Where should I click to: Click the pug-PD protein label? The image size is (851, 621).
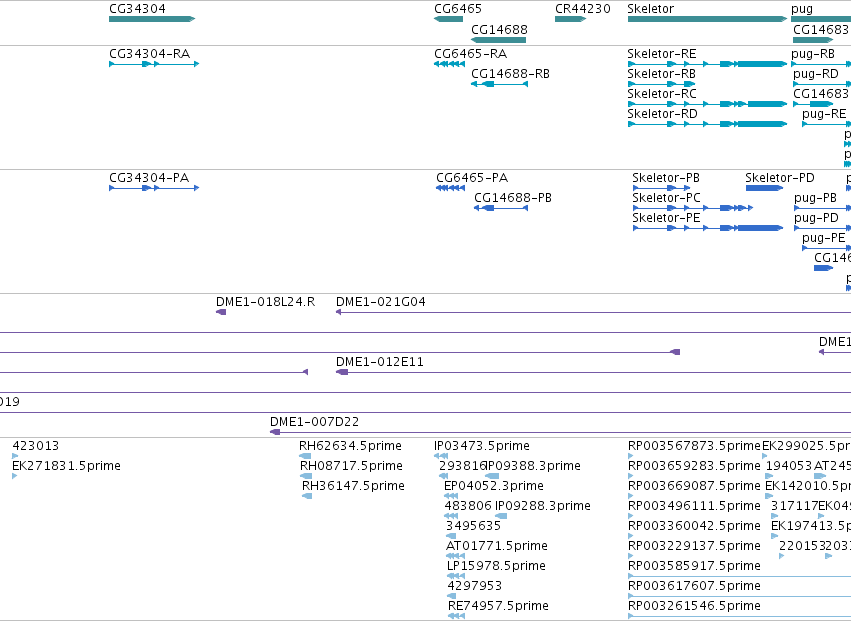816,218
